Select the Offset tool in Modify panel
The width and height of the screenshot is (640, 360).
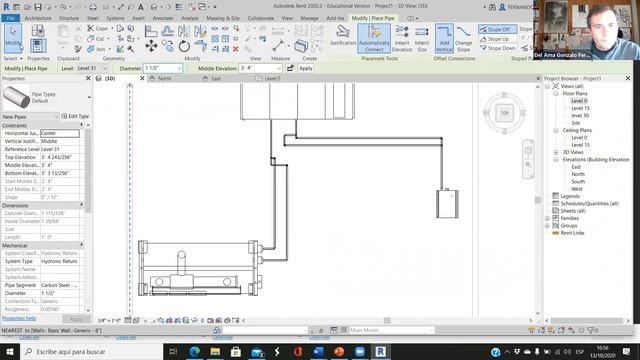tap(167, 31)
